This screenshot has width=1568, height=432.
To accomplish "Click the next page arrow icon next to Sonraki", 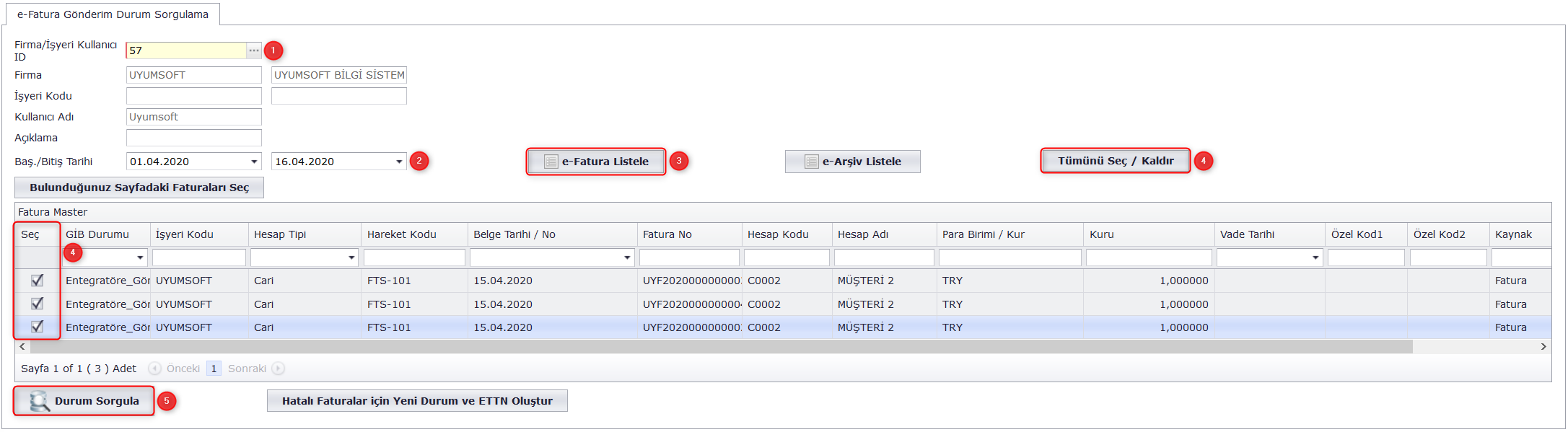I will click(x=278, y=369).
